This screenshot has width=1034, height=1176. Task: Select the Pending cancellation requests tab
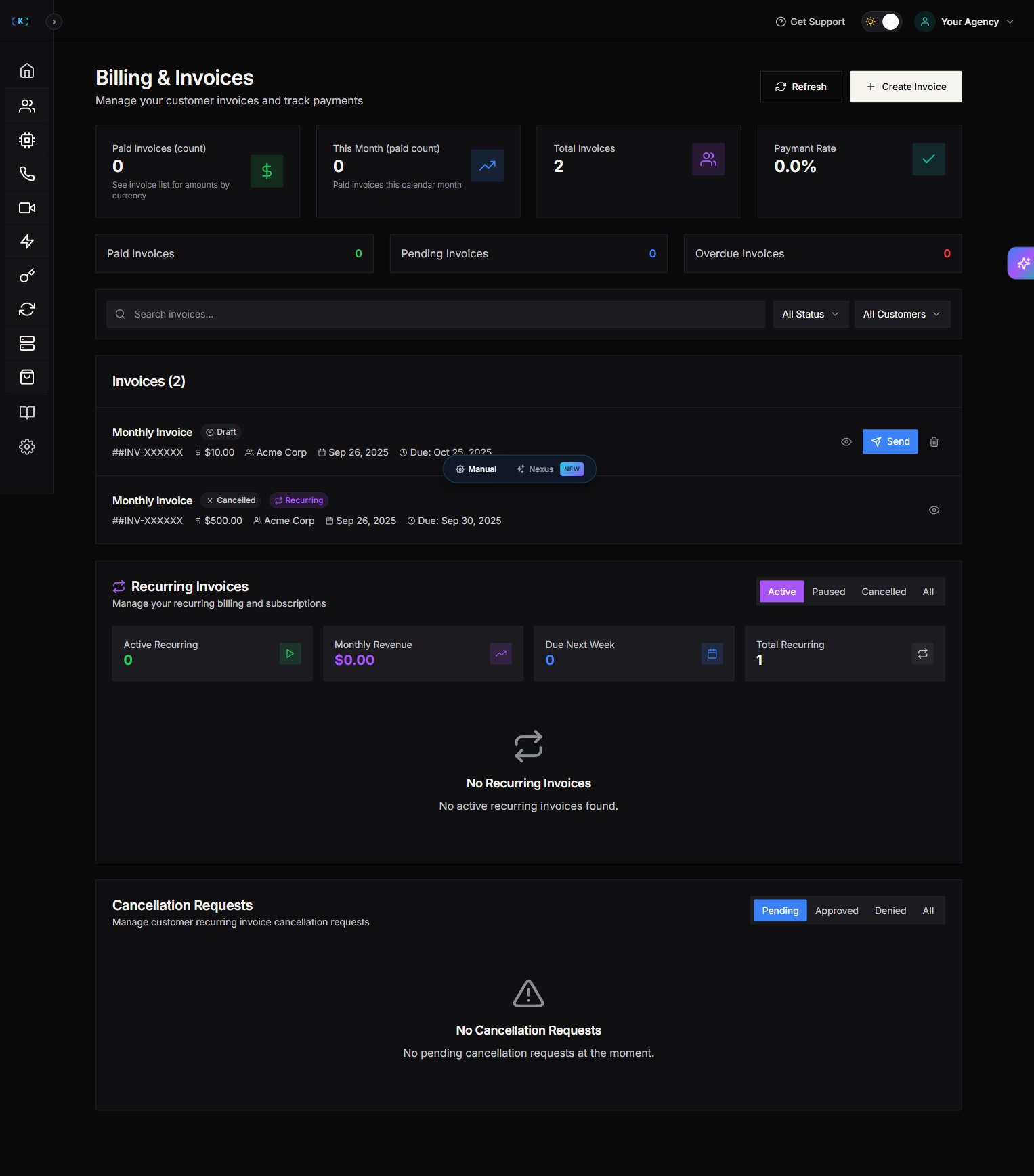780,911
